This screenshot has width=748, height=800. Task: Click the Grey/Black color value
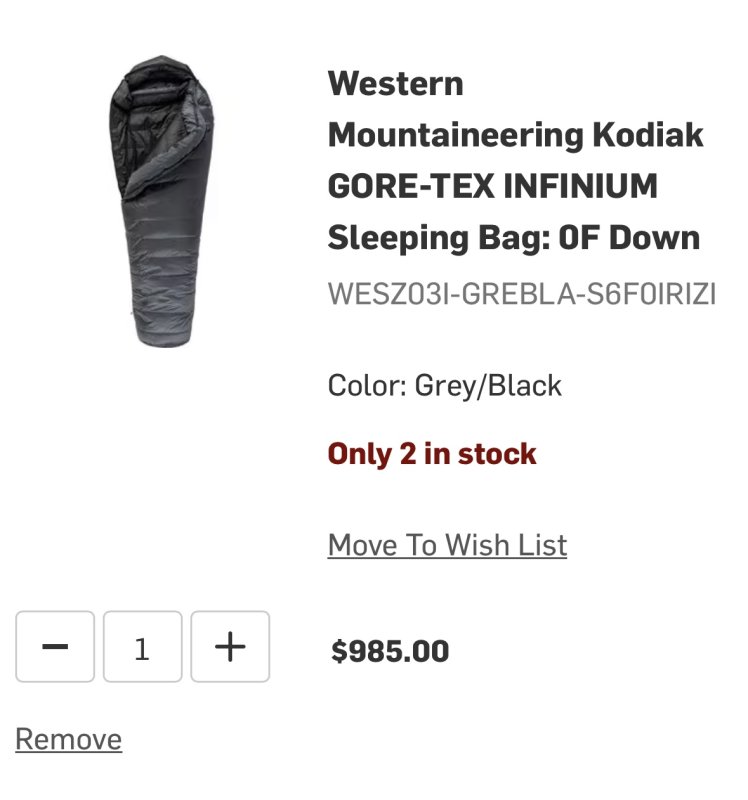[488, 385]
